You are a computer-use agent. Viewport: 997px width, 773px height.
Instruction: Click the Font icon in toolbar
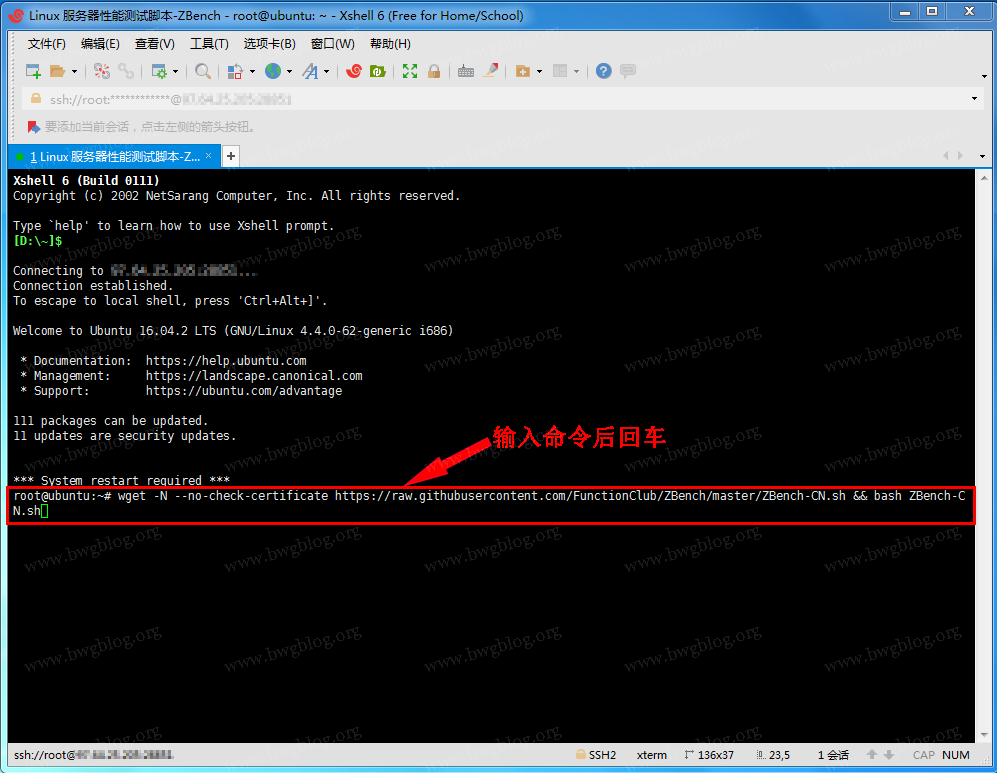click(310, 71)
